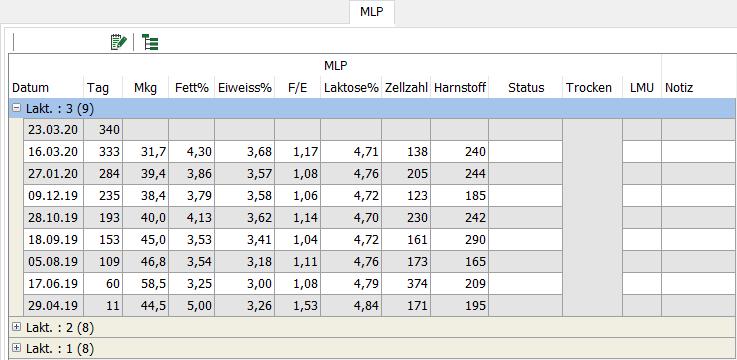This screenshot has height=360, width=737.
Task: Select the date cell 09.12.19
Action: (x=54, y=196)
